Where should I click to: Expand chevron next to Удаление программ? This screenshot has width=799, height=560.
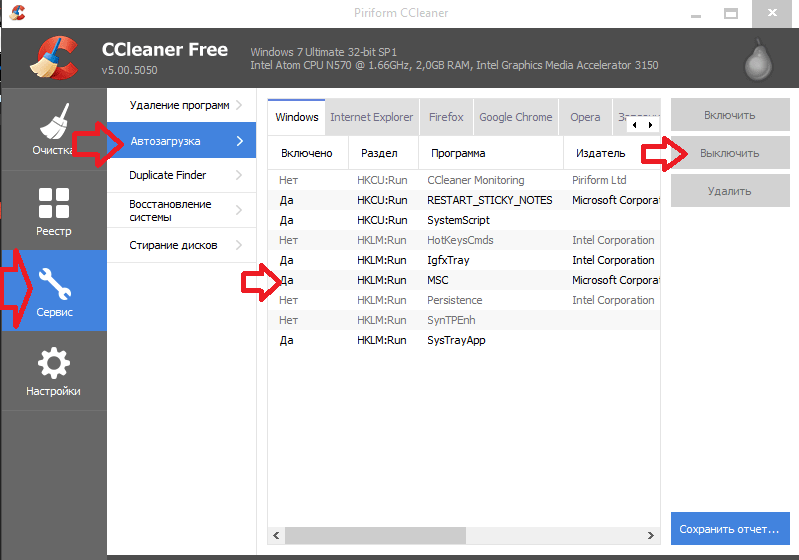(239, 105)
